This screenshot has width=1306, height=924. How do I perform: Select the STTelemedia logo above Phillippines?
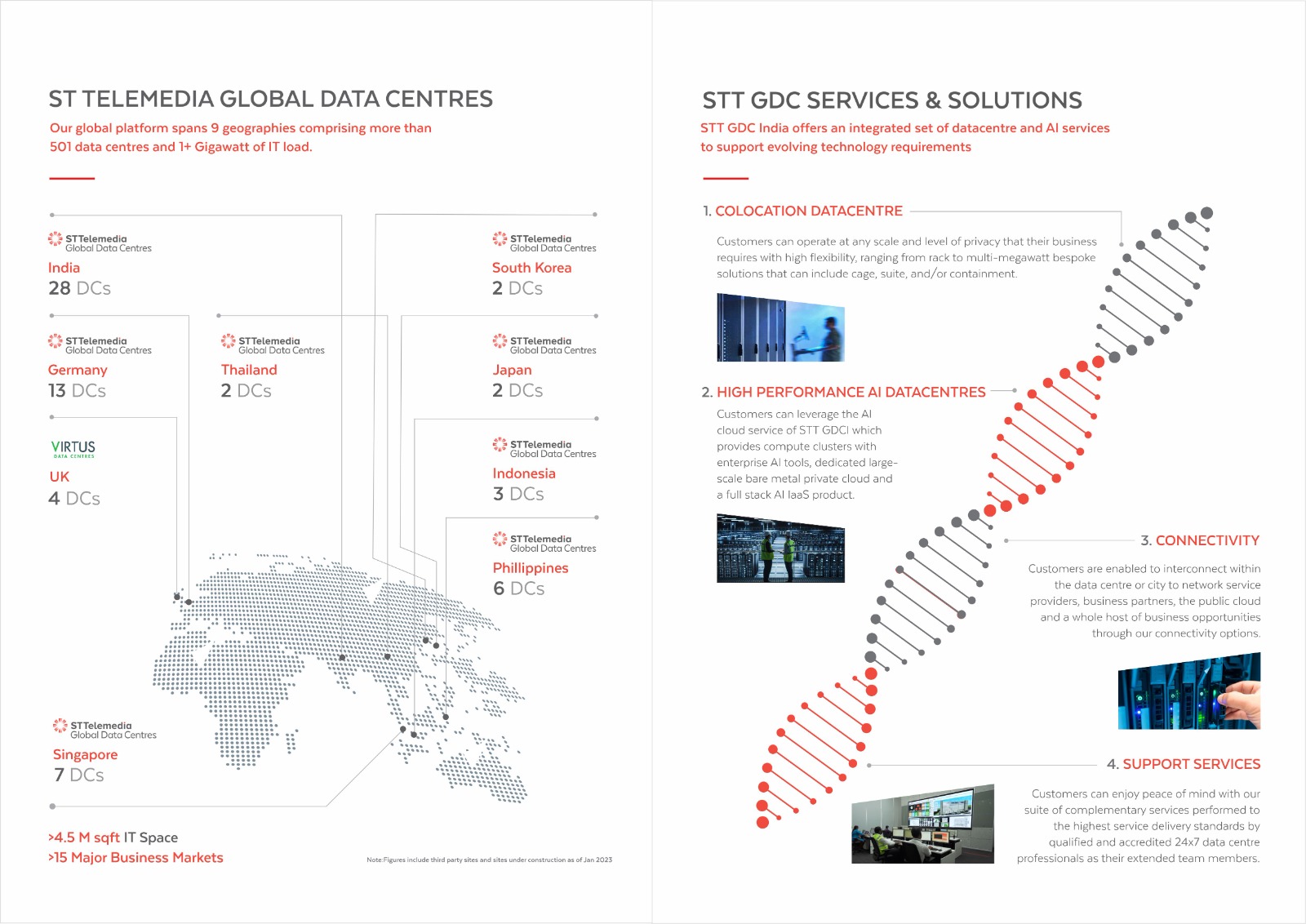coord(544,543)
